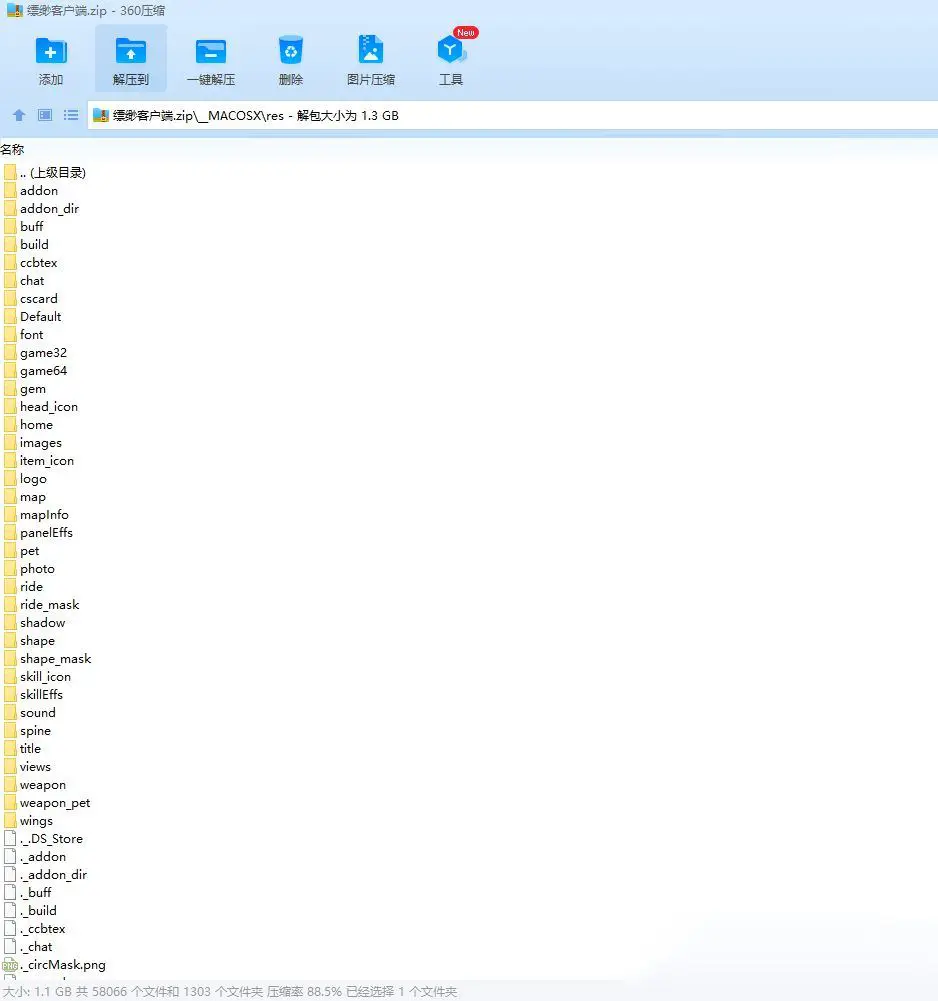Image resolution: width=938 pixels, height=1001 pixels.
Task: Select the build folder name
Action: click(x=34, y=245)
